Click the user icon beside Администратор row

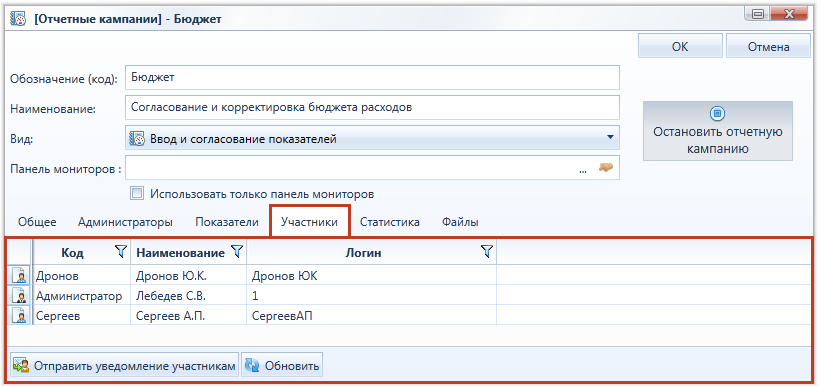(19, 296)
